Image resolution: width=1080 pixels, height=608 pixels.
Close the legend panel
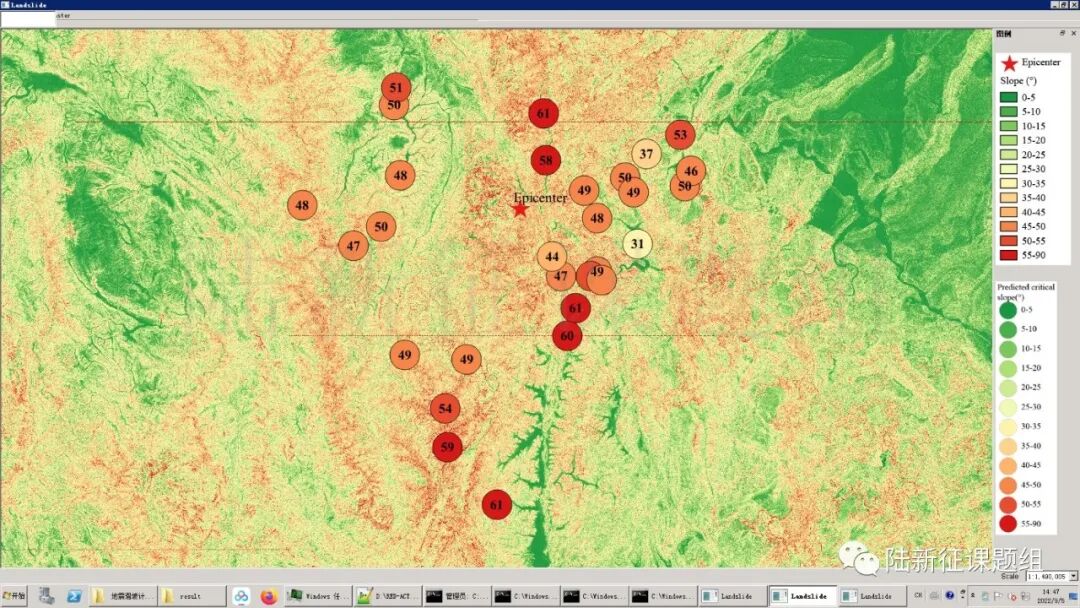point(1073,34)
